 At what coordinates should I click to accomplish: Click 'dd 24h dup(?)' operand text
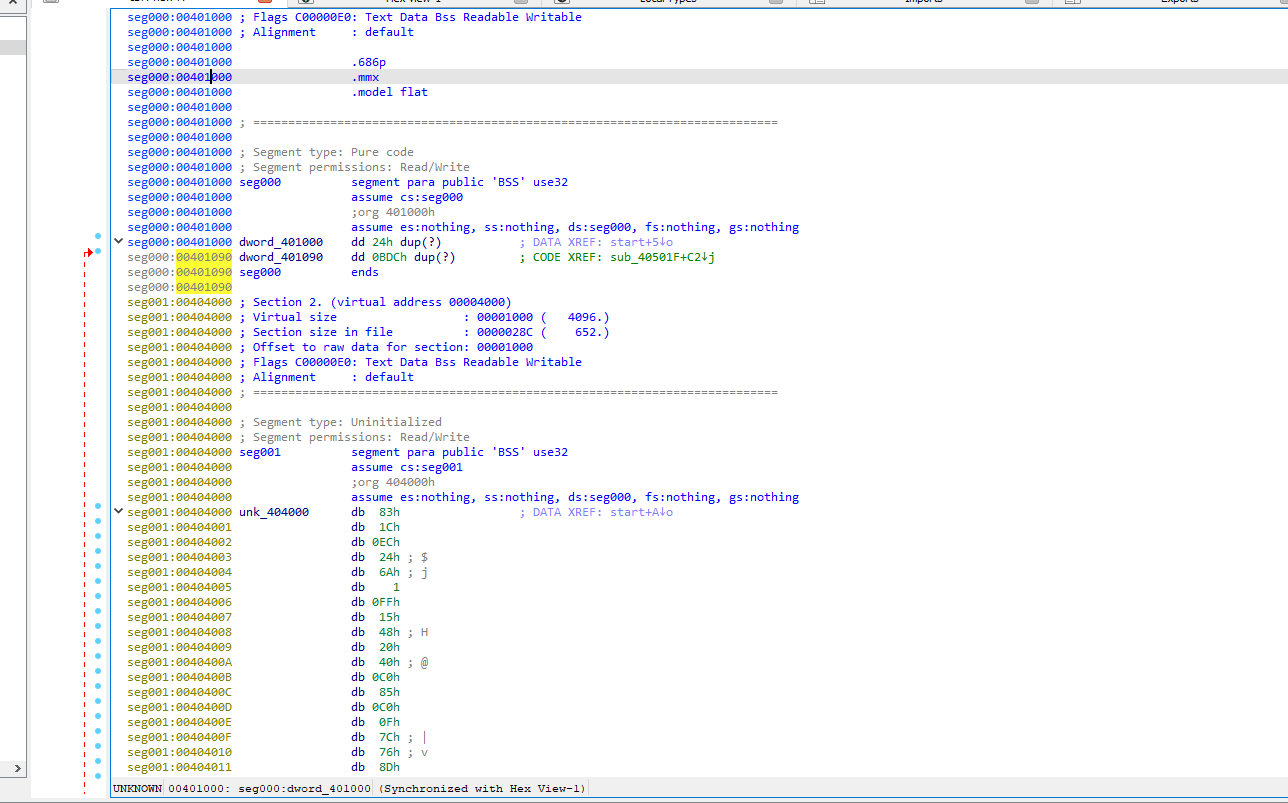point(396,242)
